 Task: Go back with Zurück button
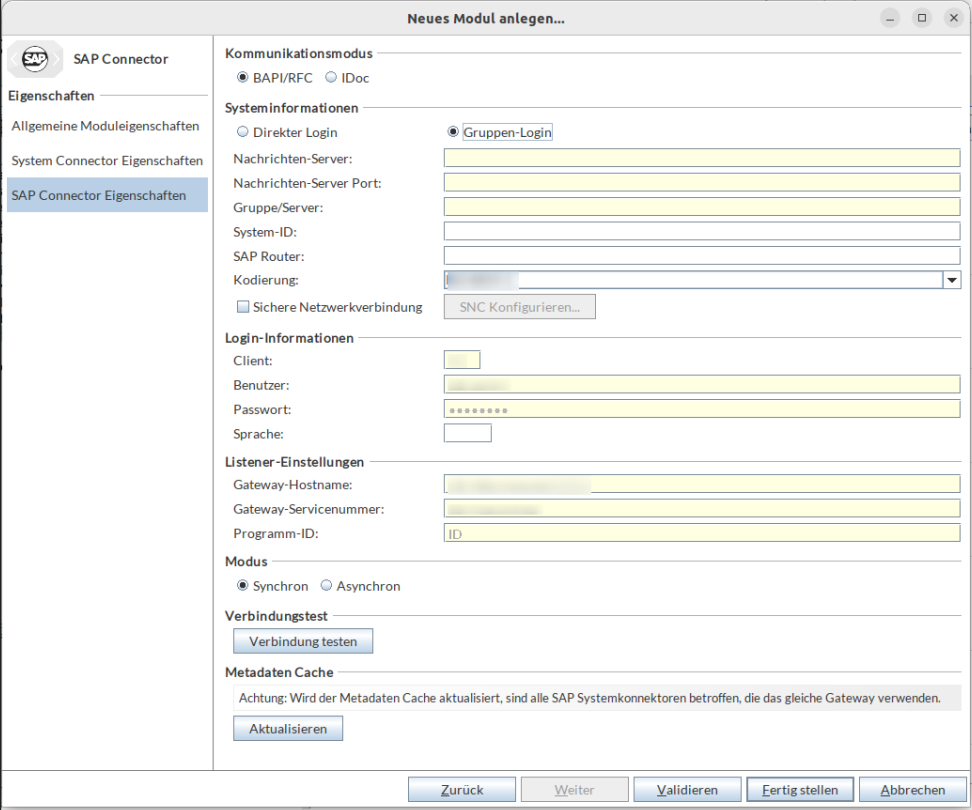(462, 790)
